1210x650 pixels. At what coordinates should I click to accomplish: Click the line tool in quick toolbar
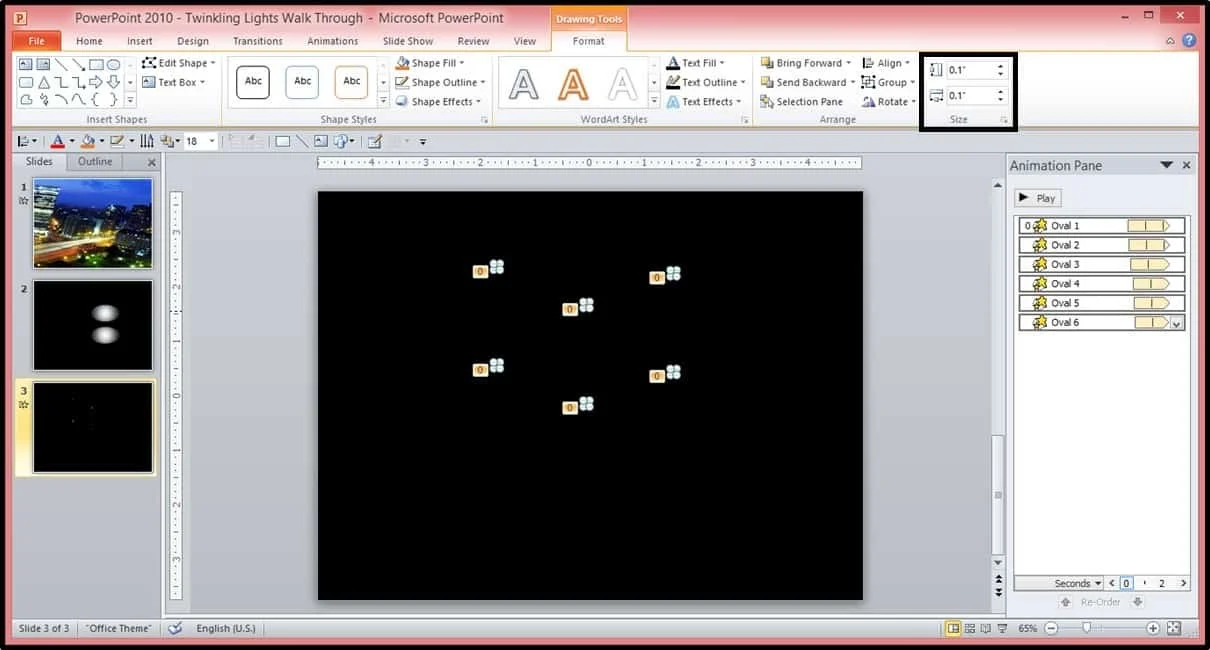tap(302, 142)
